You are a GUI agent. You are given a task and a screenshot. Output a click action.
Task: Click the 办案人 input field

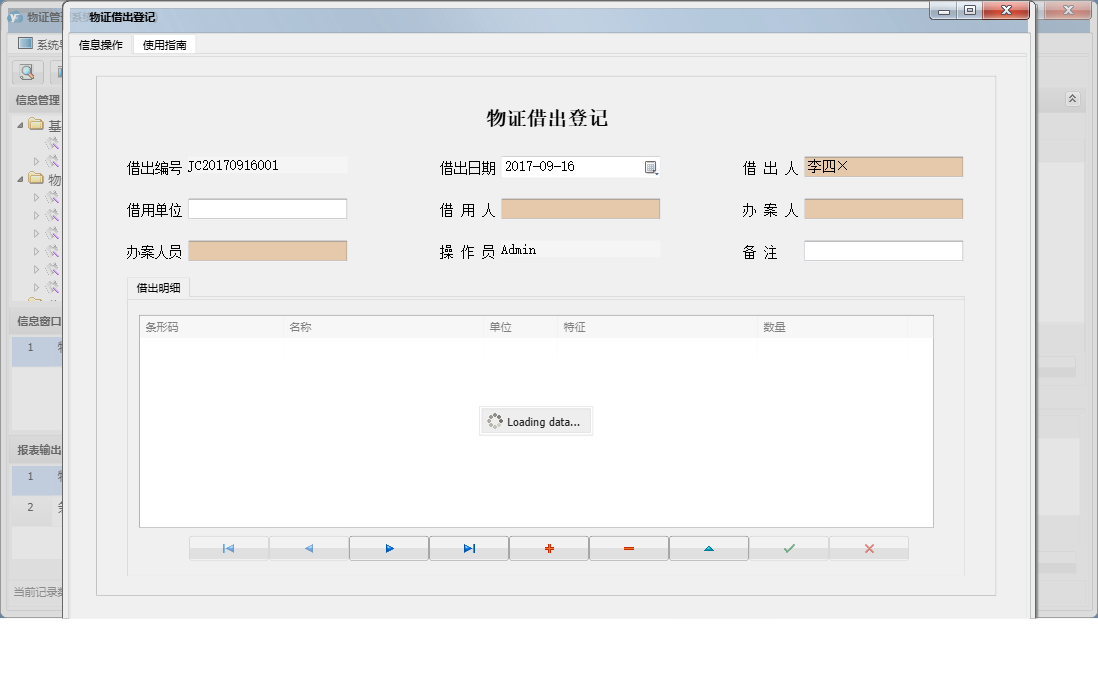pyautogui.click(x=884, y=209)
